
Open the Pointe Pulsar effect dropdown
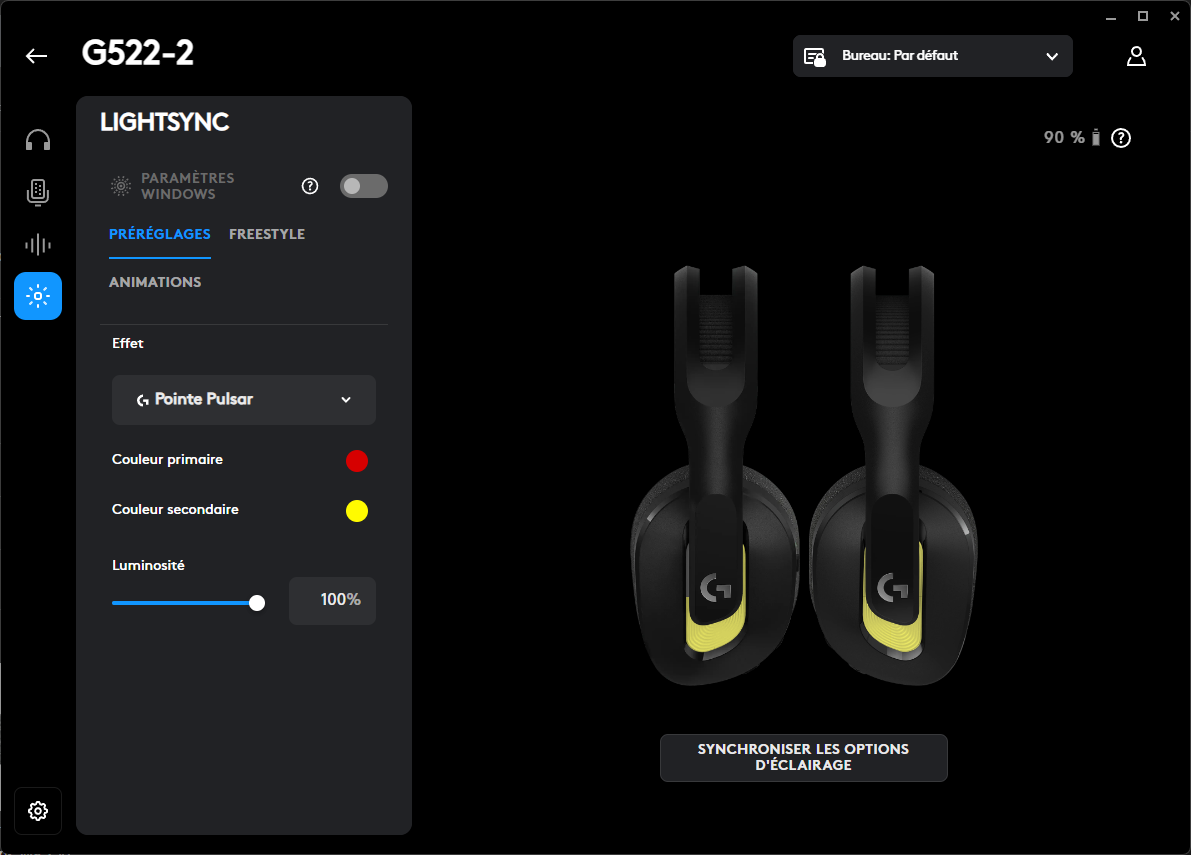(x=244, y=400)
